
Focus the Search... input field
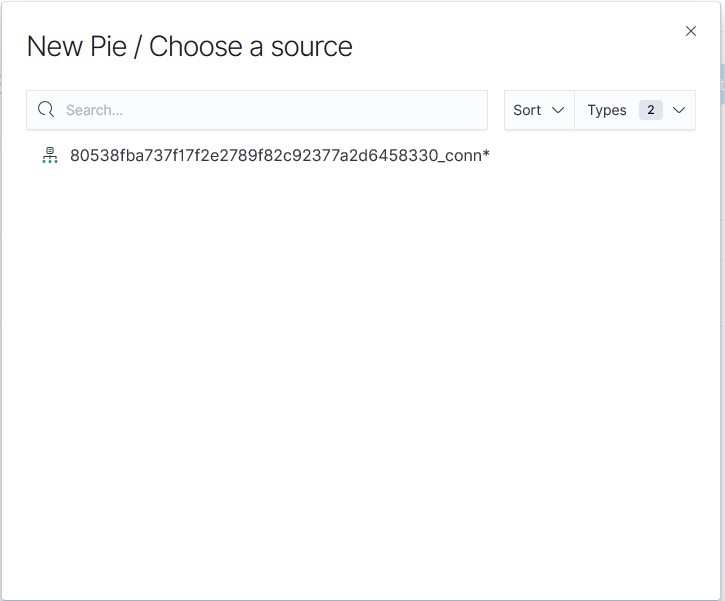click(x=270, y=110)
